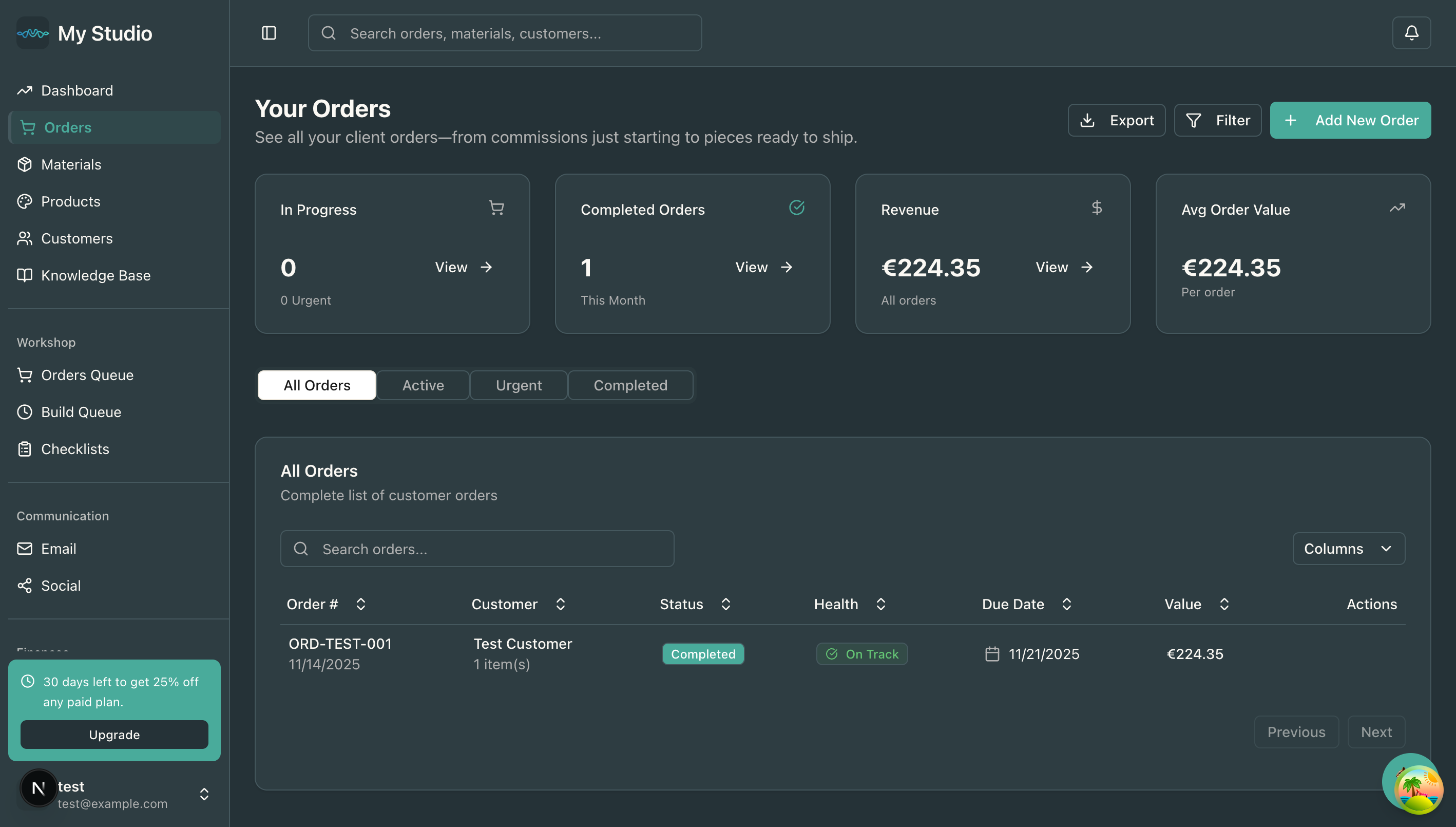1456x827 pixels.
Task: Open the Email section under Communication
Action: (58, 548)
